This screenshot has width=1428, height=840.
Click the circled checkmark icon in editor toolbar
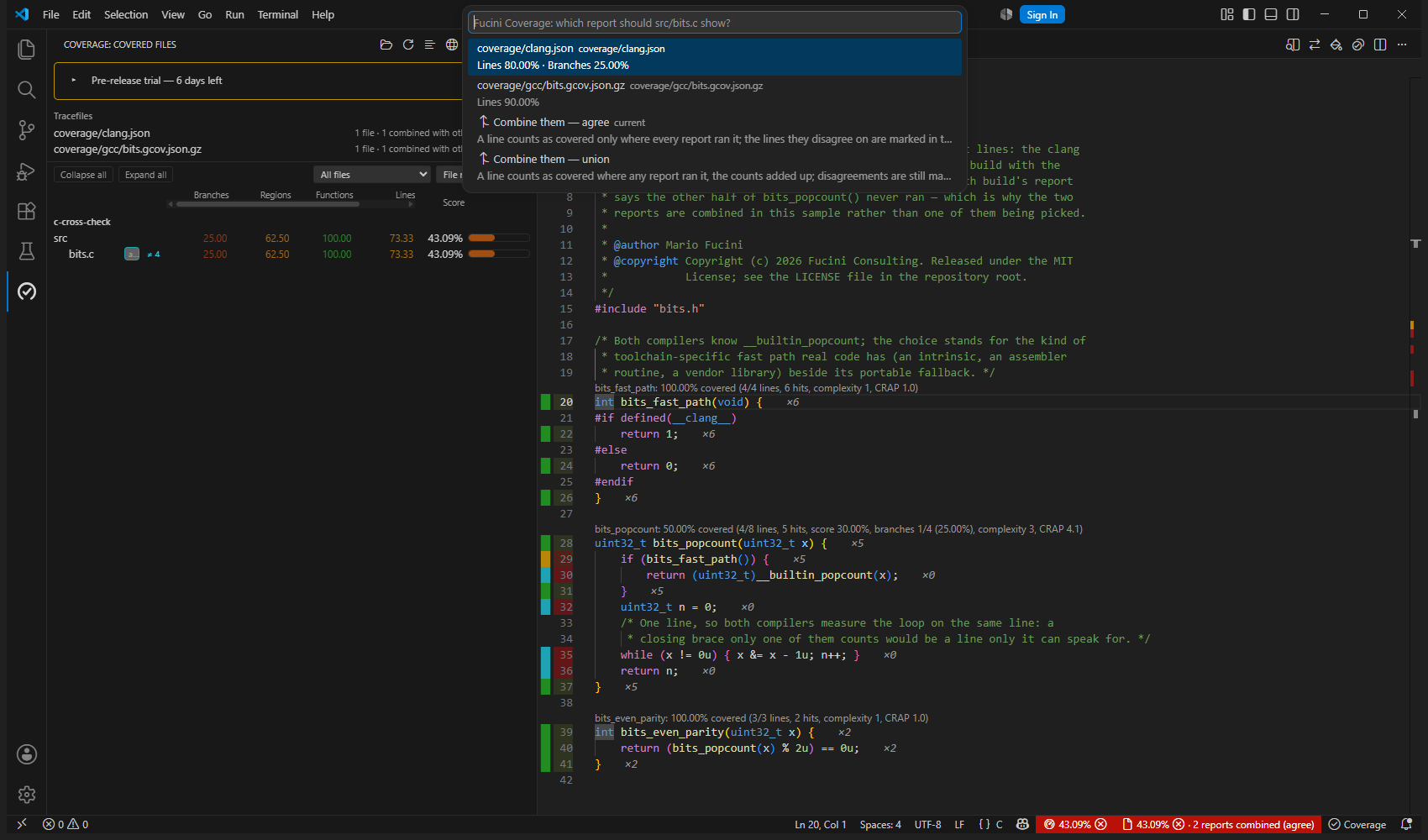[1358, 45]
